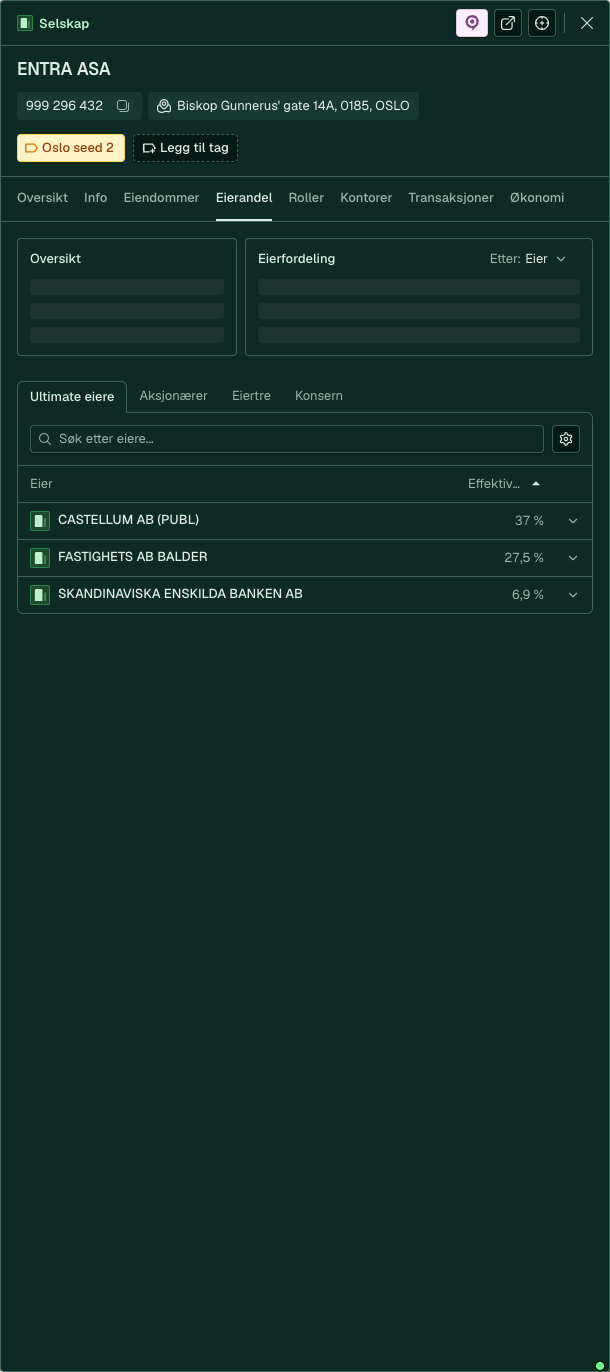Open SKANDINAVISKA ENSKILDA BANKEN AB name

coord(180,594)
